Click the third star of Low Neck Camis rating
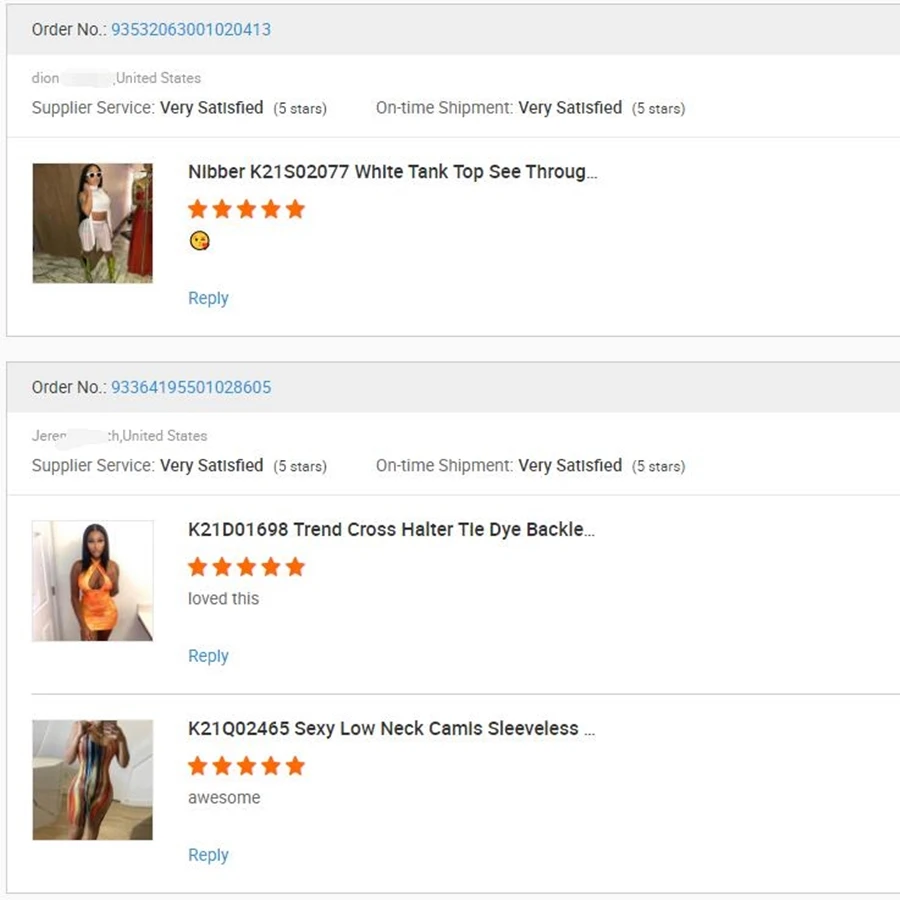Image resolution: width=900 pixels, height=900 pixels. tap(246, 766)
